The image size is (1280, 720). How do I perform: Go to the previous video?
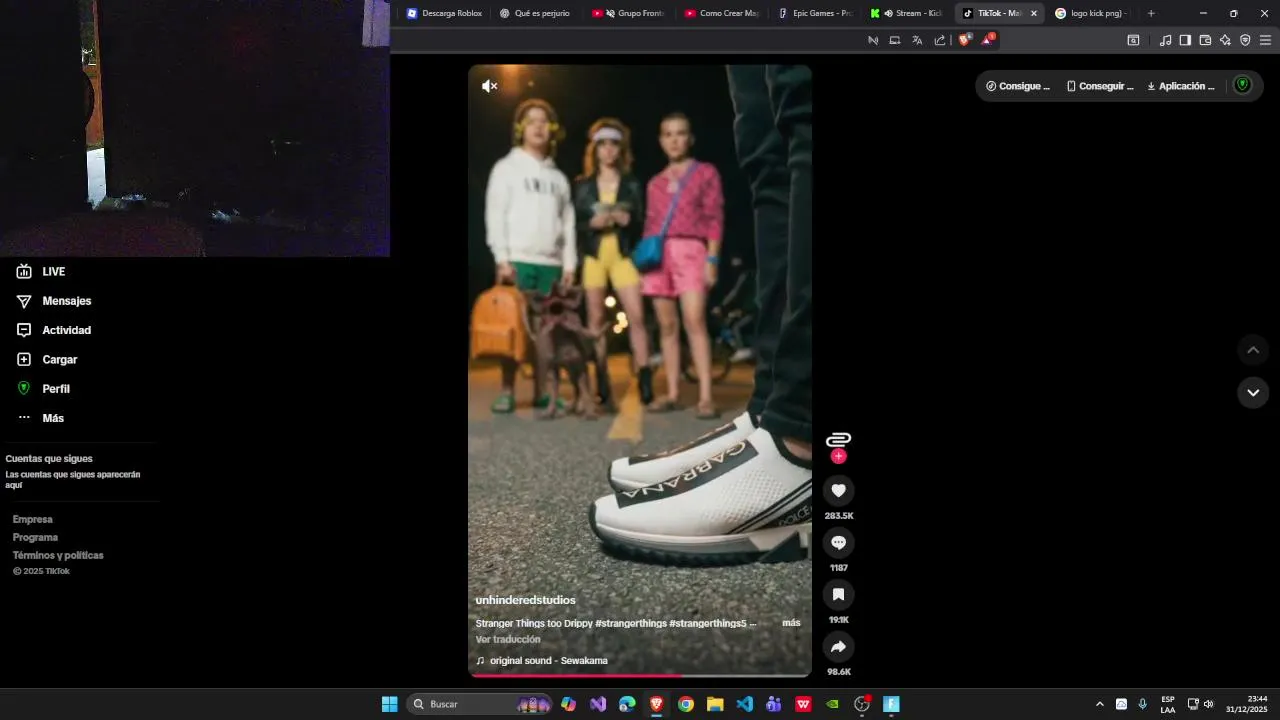tap(1253, 350)
